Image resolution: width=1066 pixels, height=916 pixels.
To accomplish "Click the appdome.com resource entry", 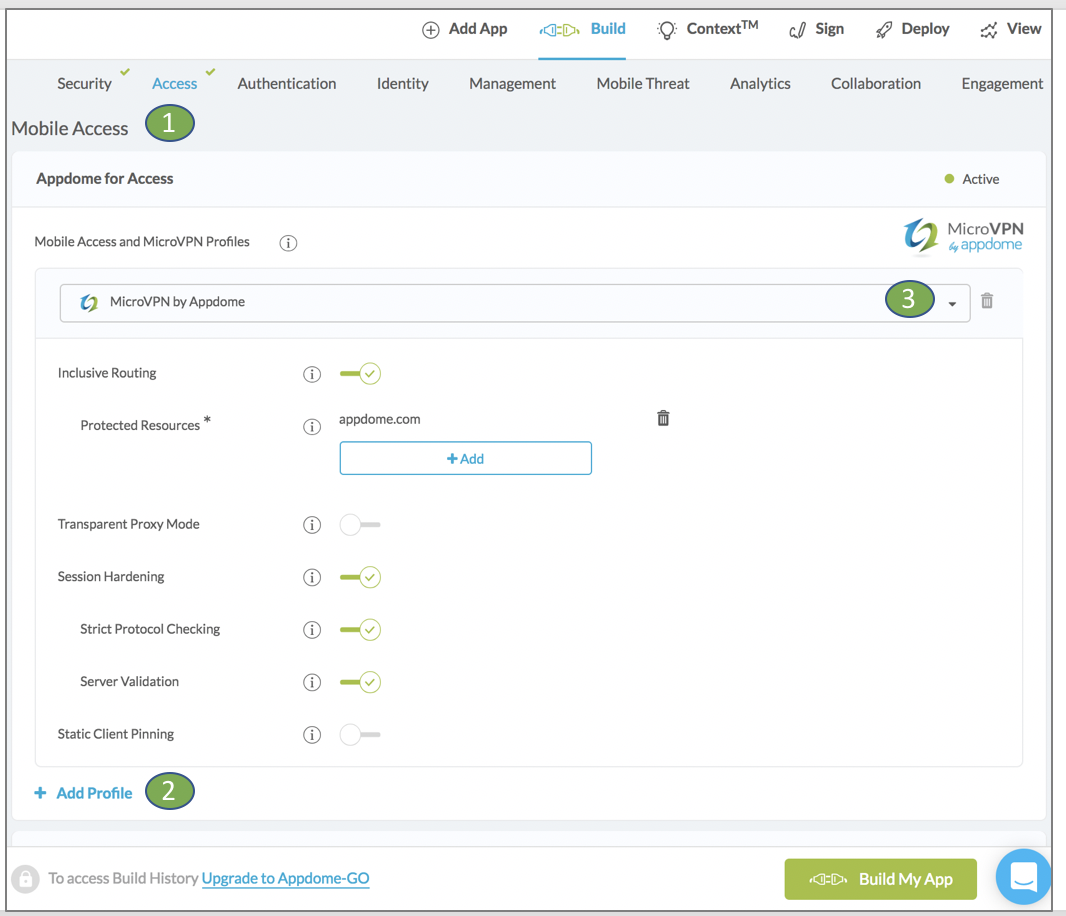I will [380, 420].
